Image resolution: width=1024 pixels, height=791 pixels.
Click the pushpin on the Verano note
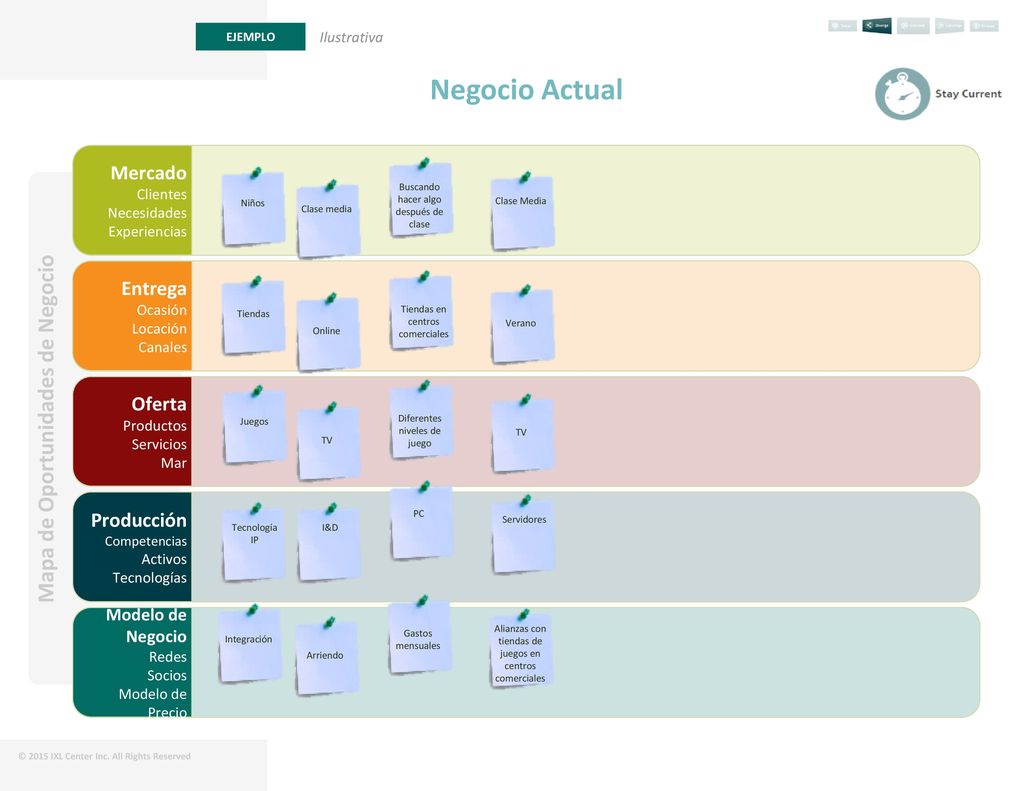point(524,290)
